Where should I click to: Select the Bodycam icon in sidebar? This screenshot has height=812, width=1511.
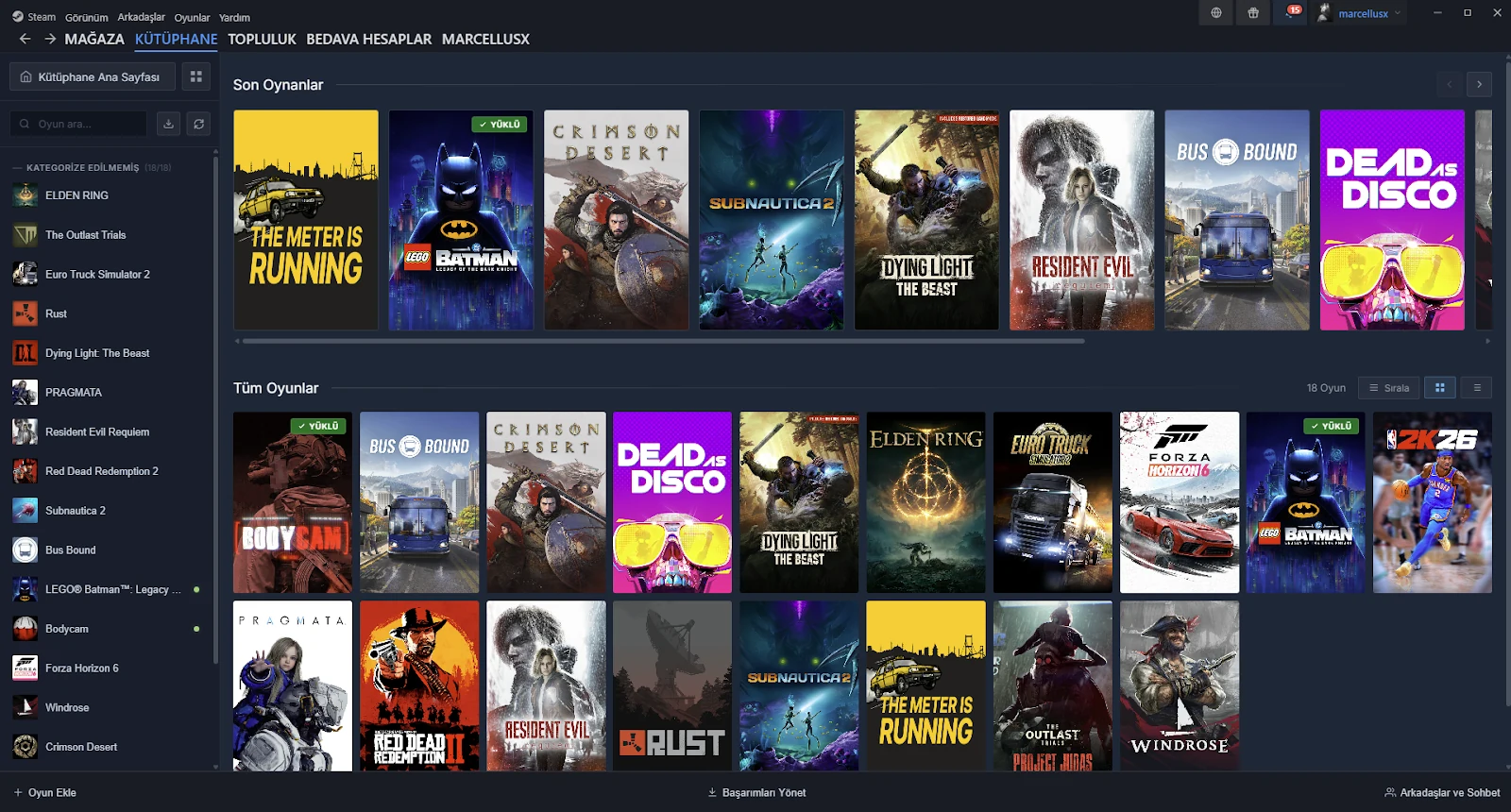coord(25,629)
